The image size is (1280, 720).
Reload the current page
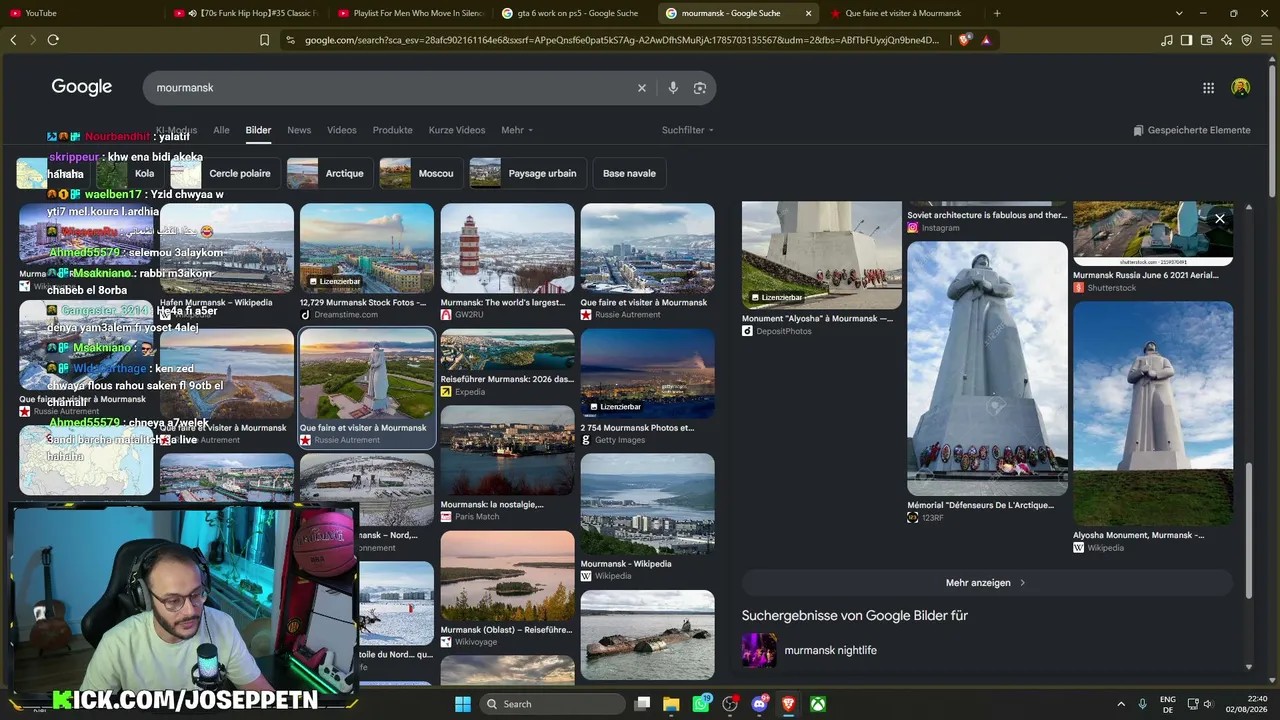click(x=53, y=40)
